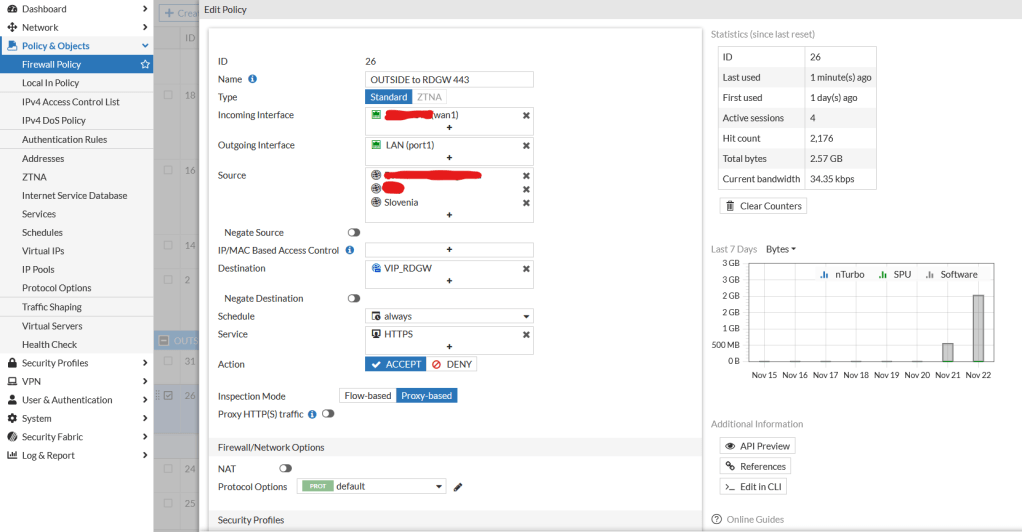Screen dimensions: 1022x532
Task: Click plus icon to add IP/MAC Access Control
Action: [449, 250]
